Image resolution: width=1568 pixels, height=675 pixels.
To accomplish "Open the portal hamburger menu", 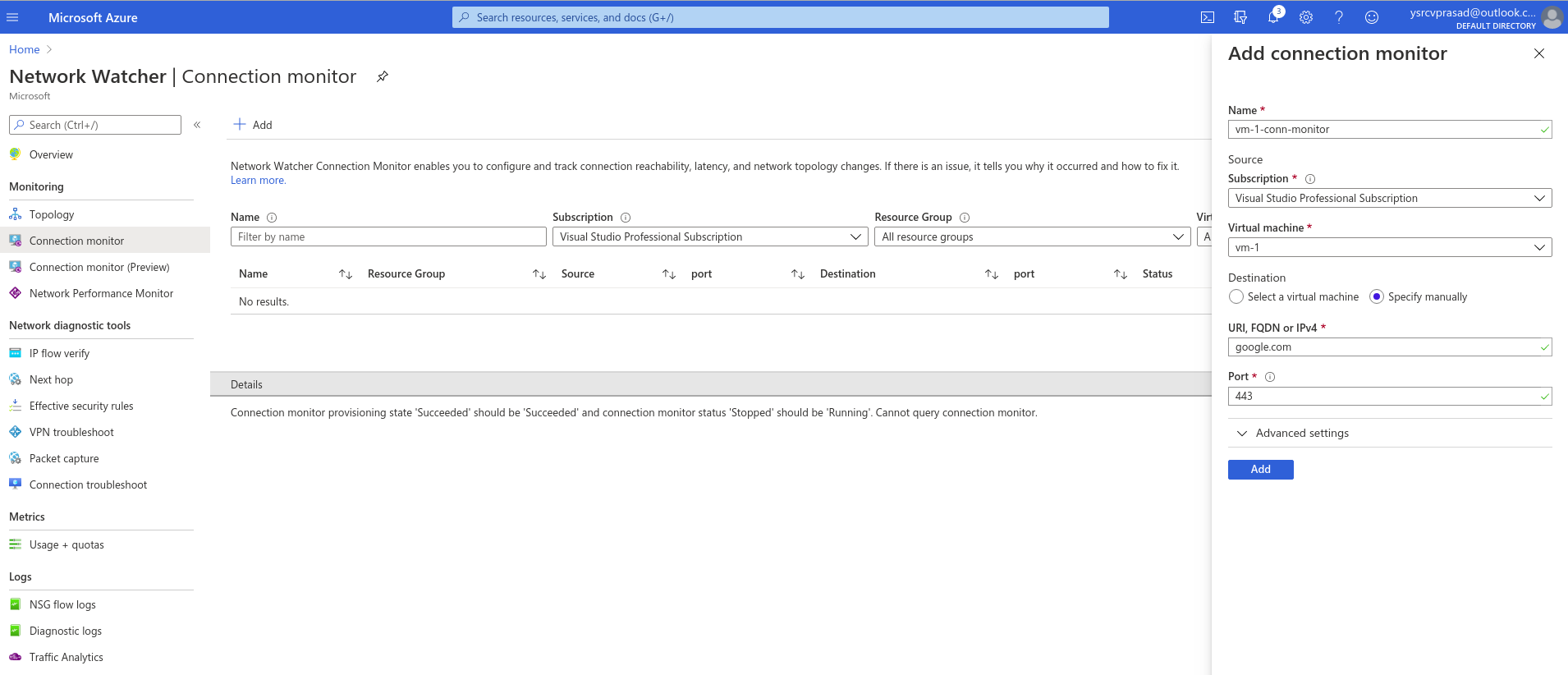I will coord(12,17).
